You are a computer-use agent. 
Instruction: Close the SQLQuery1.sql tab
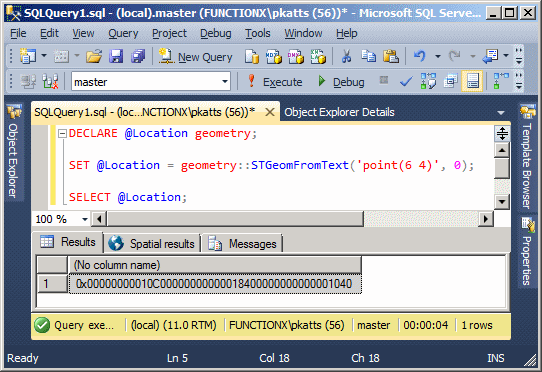coord(270,112)
